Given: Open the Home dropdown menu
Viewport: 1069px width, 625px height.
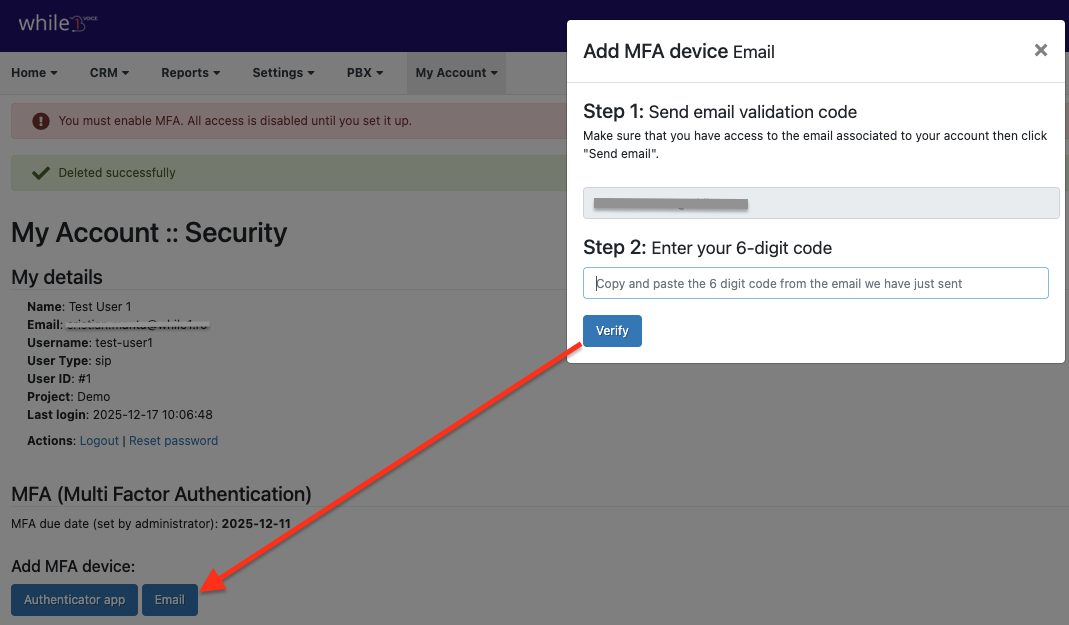Looking at the screenshot, I should point(34,73).
